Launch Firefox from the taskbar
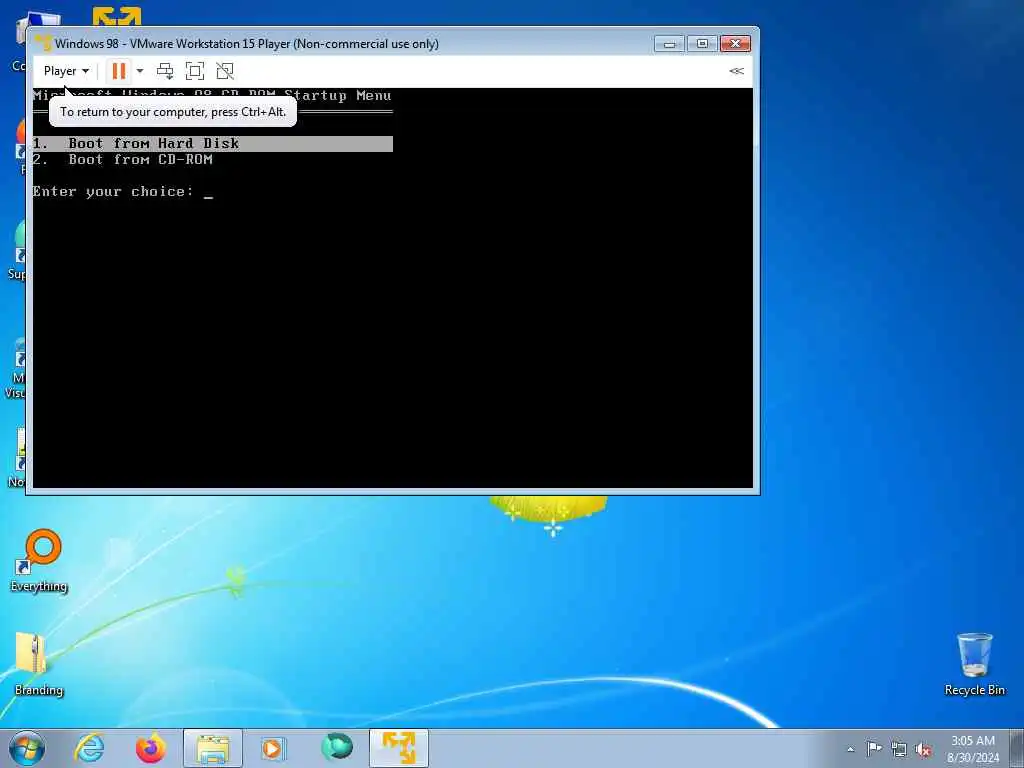 (151, 748)
